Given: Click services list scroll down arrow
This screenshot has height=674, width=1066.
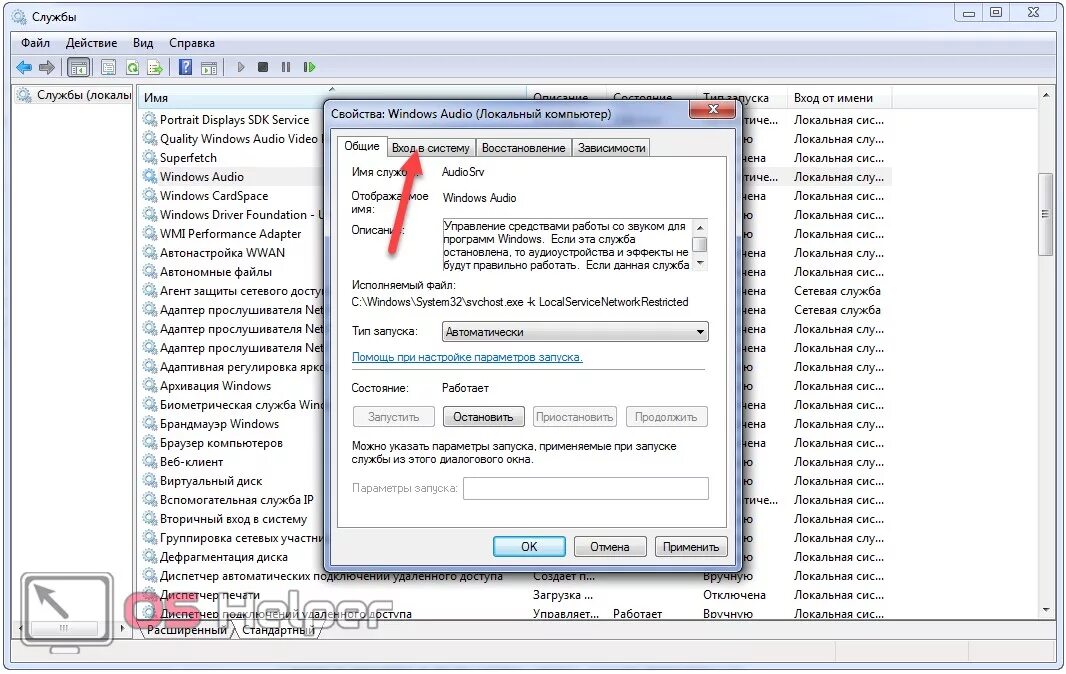Looking at the screenshot, I should tap(1046, 609).
